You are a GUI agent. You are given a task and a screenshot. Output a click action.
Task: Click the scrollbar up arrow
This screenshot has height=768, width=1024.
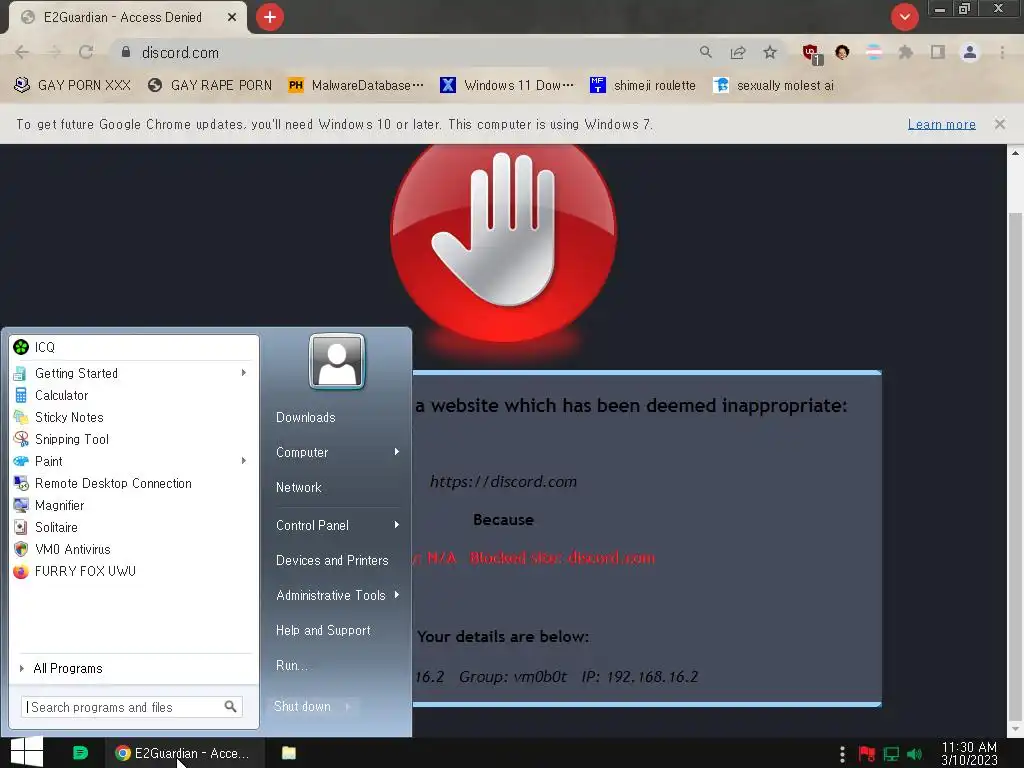click(1015, 153)
